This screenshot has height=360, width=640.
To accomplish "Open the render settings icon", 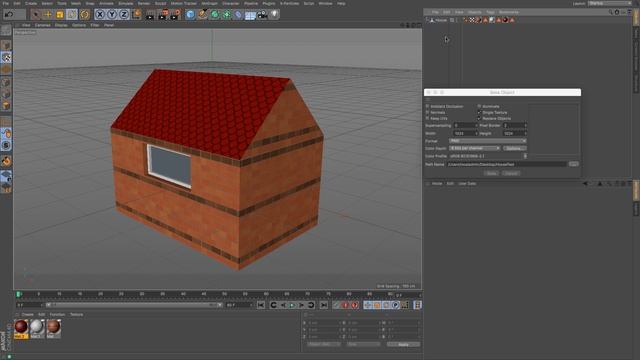I will pos(175,15).
